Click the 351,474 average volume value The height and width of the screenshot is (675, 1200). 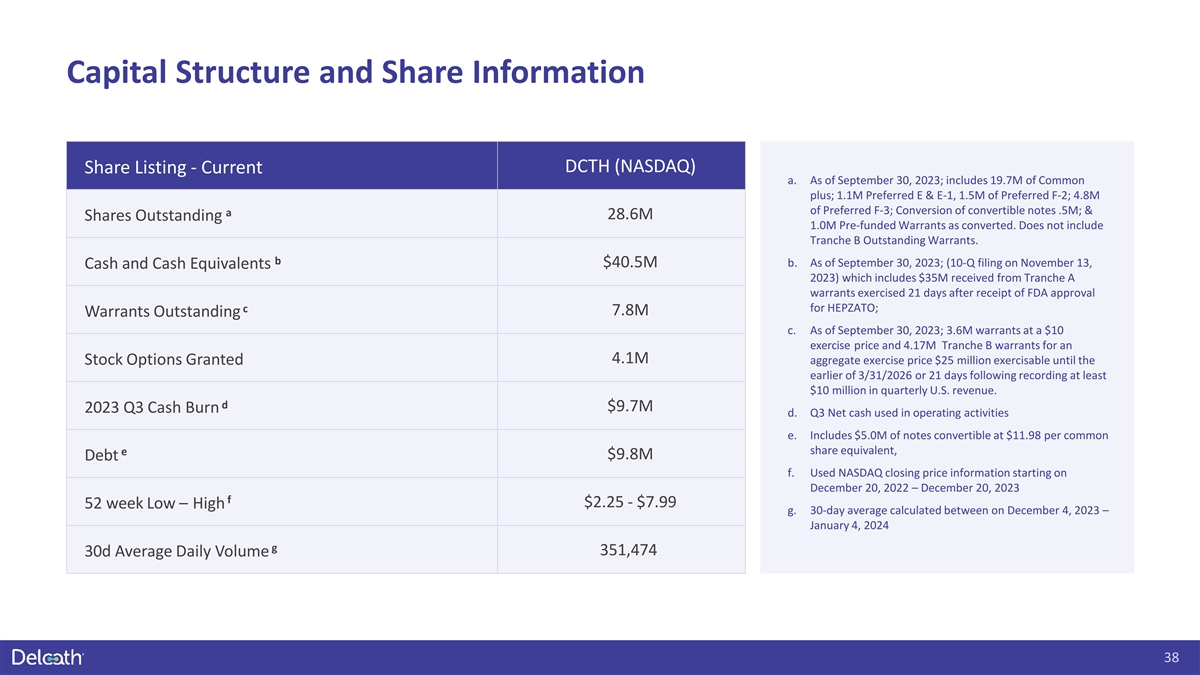click(630, 549)
